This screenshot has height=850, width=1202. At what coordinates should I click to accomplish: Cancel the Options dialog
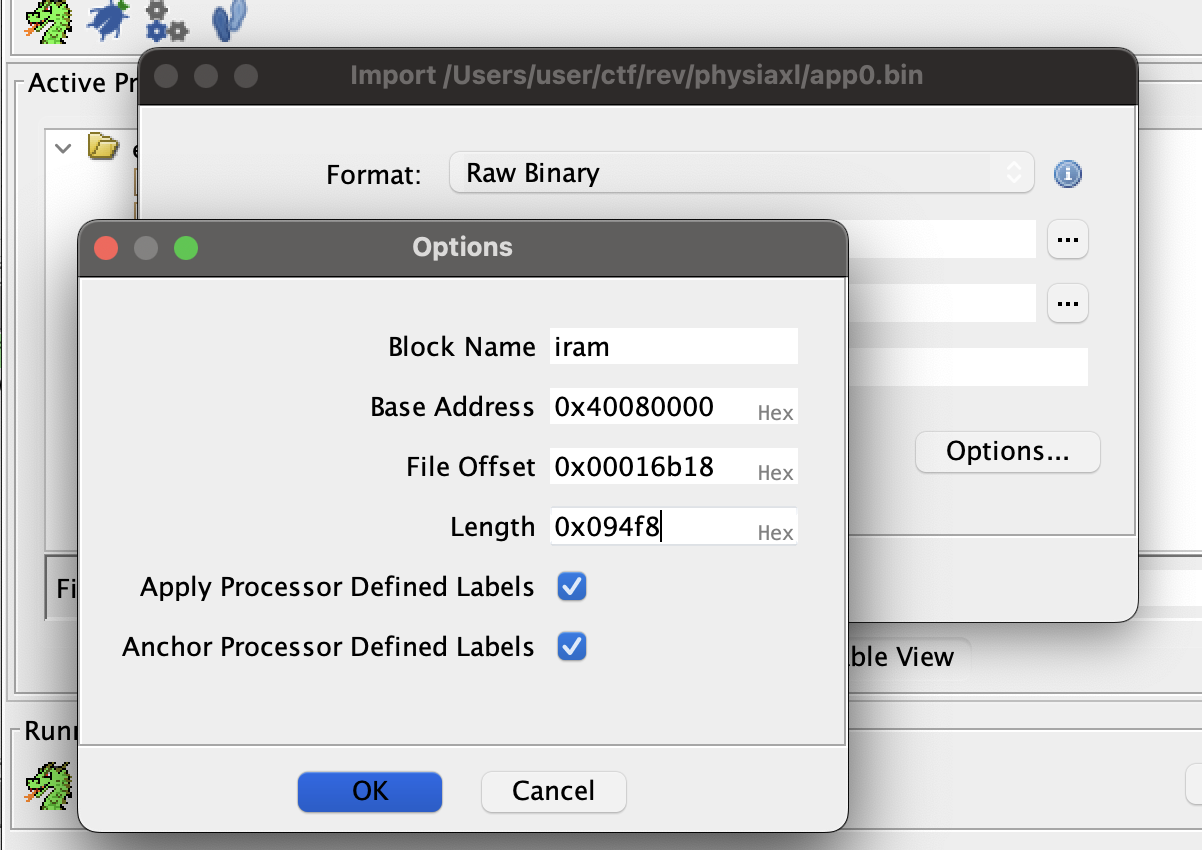click(553, 791)
